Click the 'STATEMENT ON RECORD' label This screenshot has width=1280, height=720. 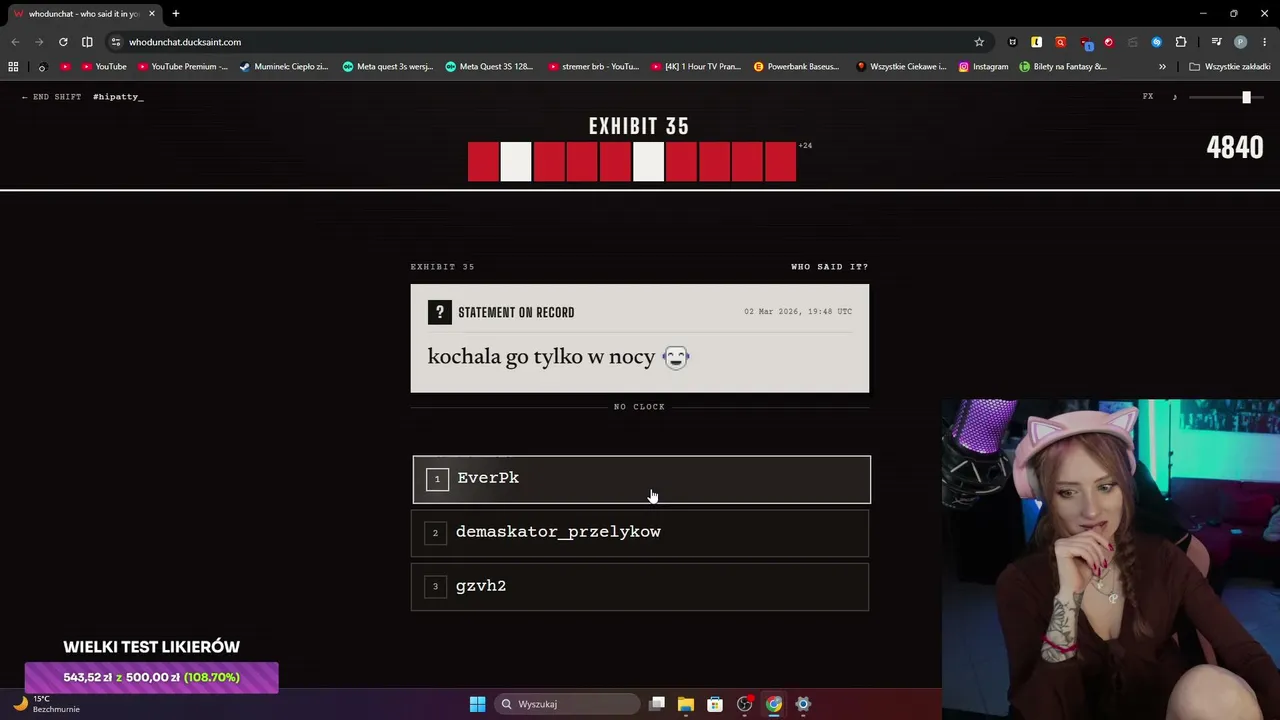(x=516, y=313)
